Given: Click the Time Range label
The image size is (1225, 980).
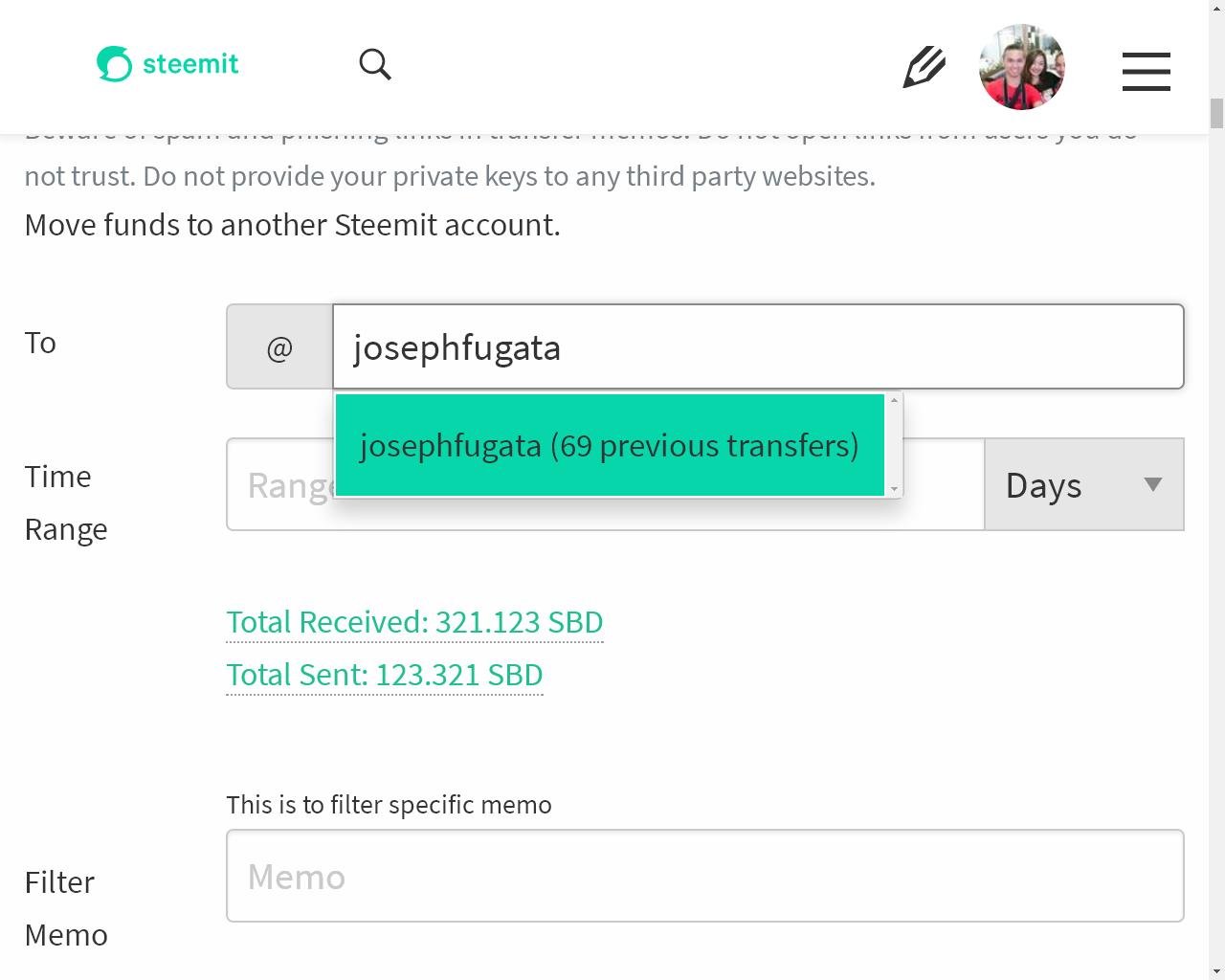Looking at the screenshot, I should tap(65, 502).
